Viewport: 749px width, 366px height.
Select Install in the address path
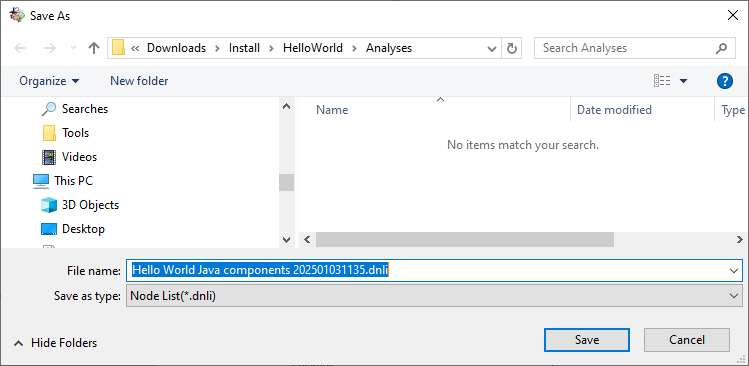pyautogui.click(x=244, y=48)
